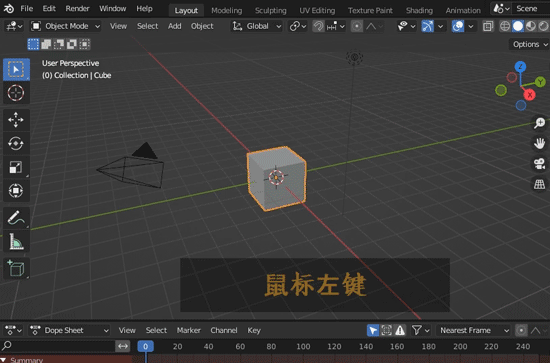Activate the Annotate tool
This screenshot has height=363, width=550.
(16, 218)
